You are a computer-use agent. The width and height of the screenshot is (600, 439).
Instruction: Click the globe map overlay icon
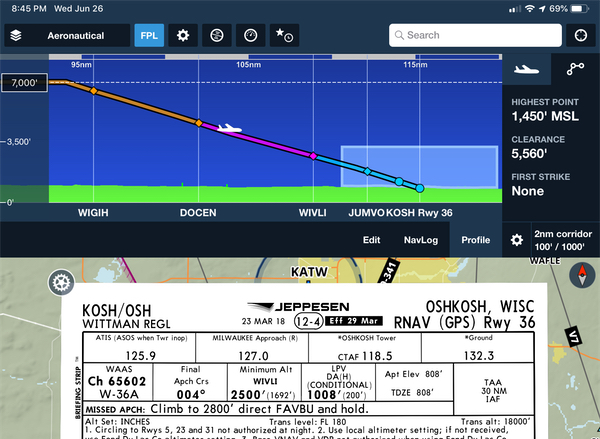click(216, 35)
